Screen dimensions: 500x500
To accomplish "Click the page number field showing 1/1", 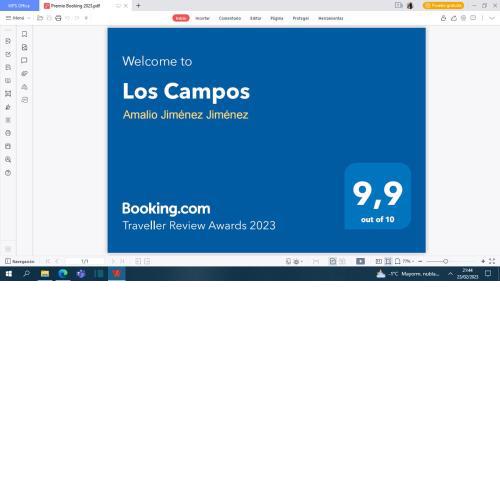I will (85, 261).
